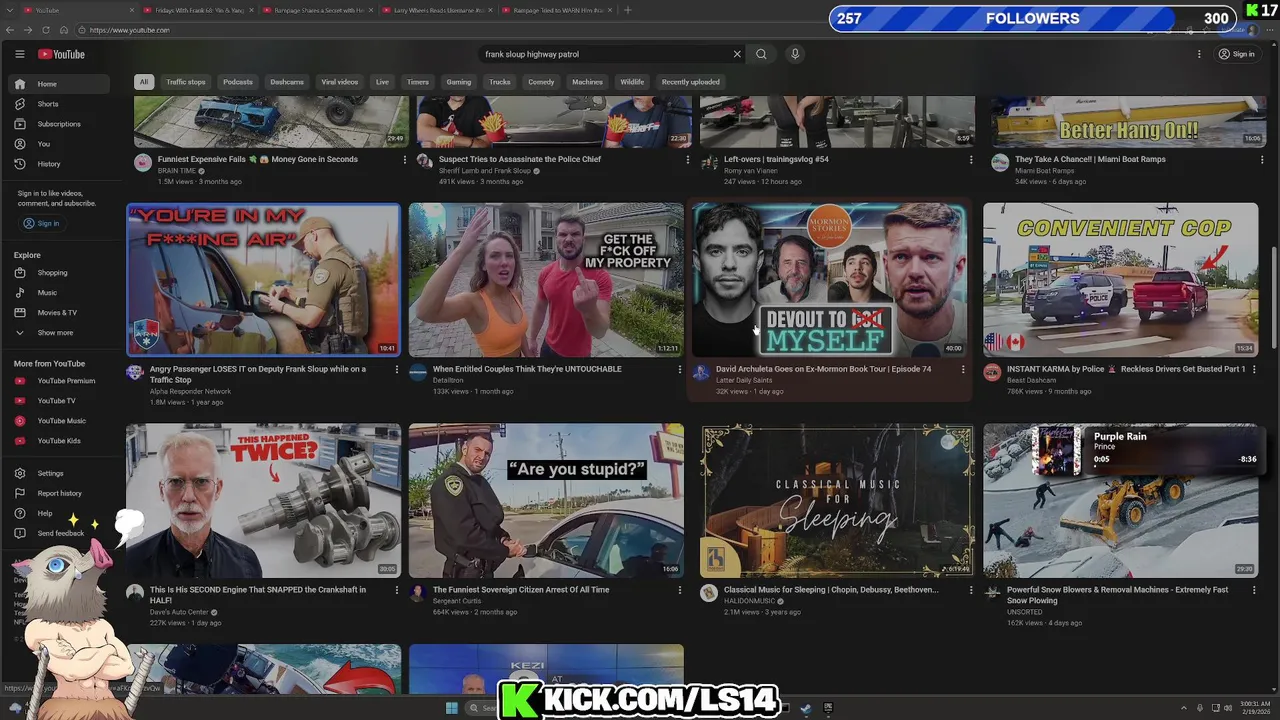Open Shorts in the sidebar
Image resolution: width=1280 pixels, height=720 pixels.
coord(60,104)
